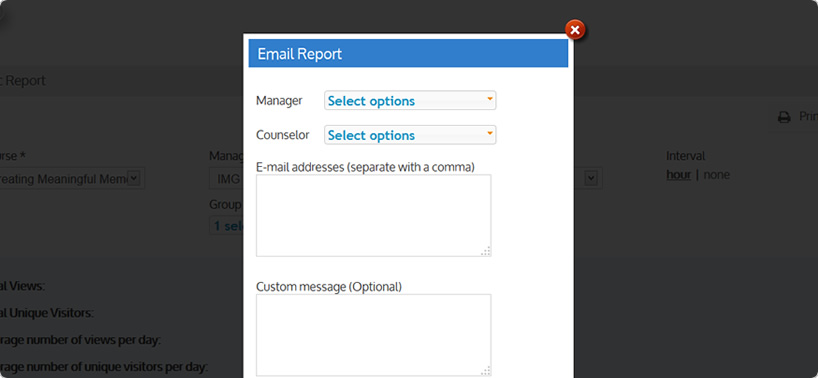Click the orange arrow on Counselor dropdown
This screenshot has height=378, width=818.
click(x=490, y=132)
